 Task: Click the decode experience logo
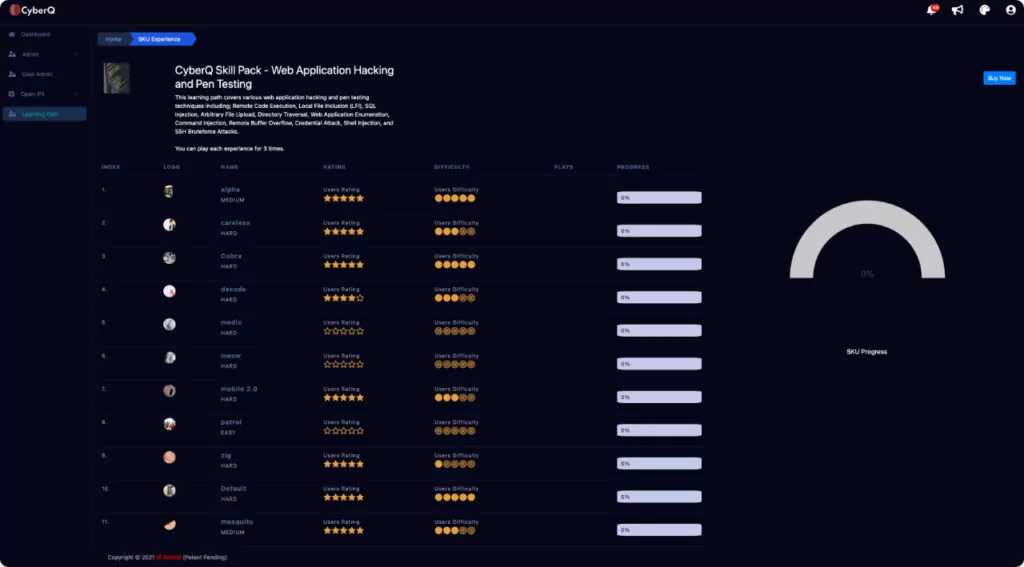click(x=169, y=291)
